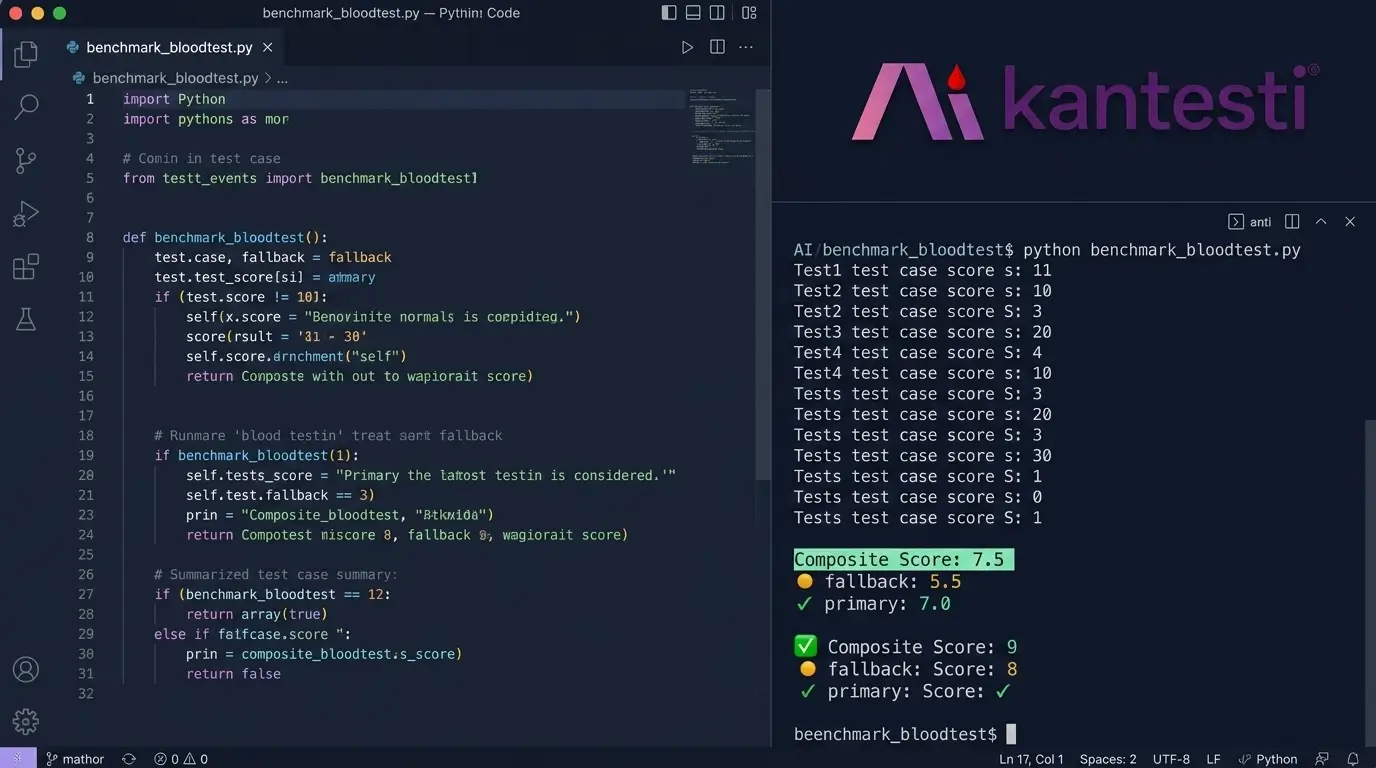Open the Customize Layout icon
1376x768 pixels.
click(x=749, y=13)
